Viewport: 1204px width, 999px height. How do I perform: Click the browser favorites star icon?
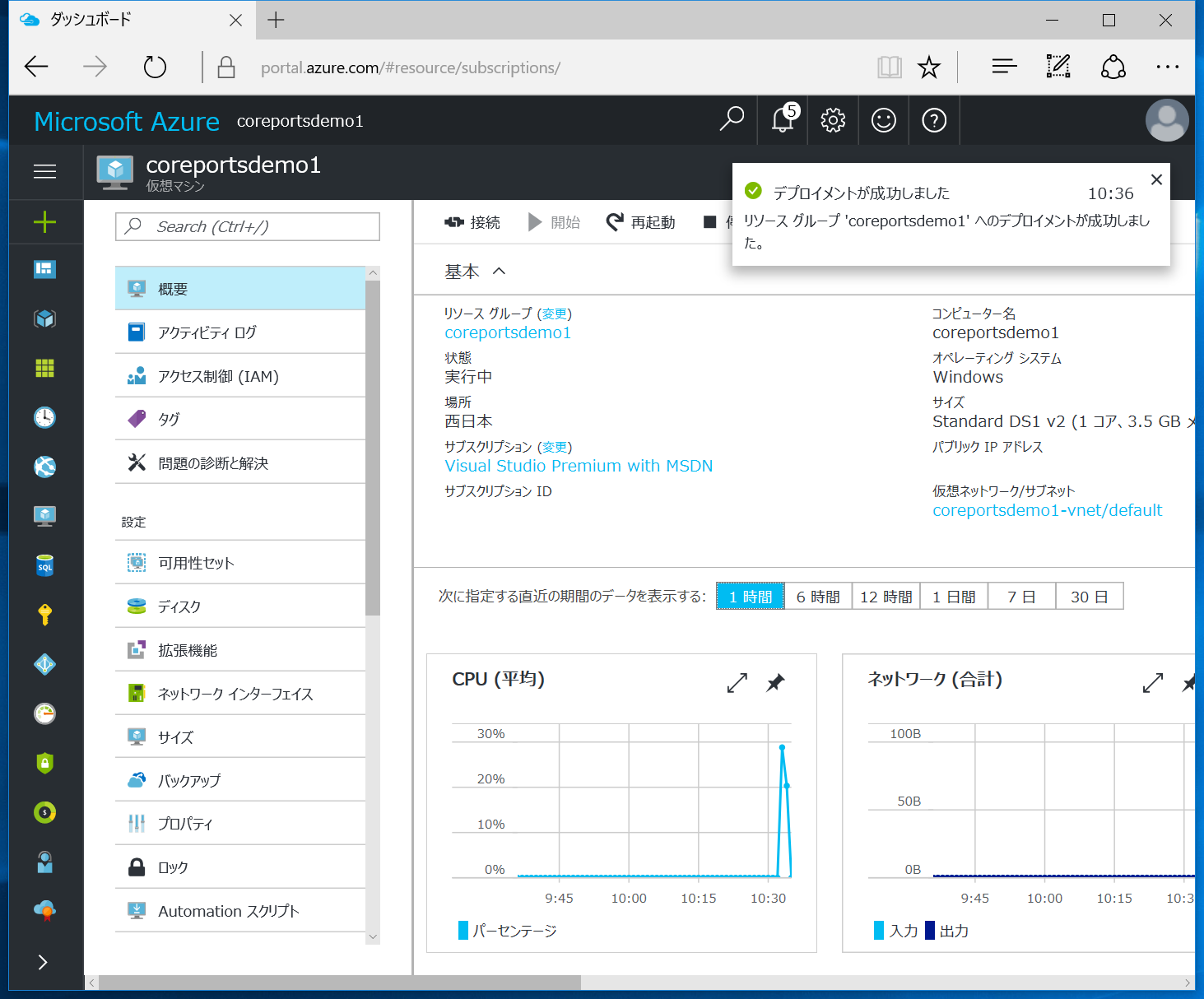coord(929,67)
